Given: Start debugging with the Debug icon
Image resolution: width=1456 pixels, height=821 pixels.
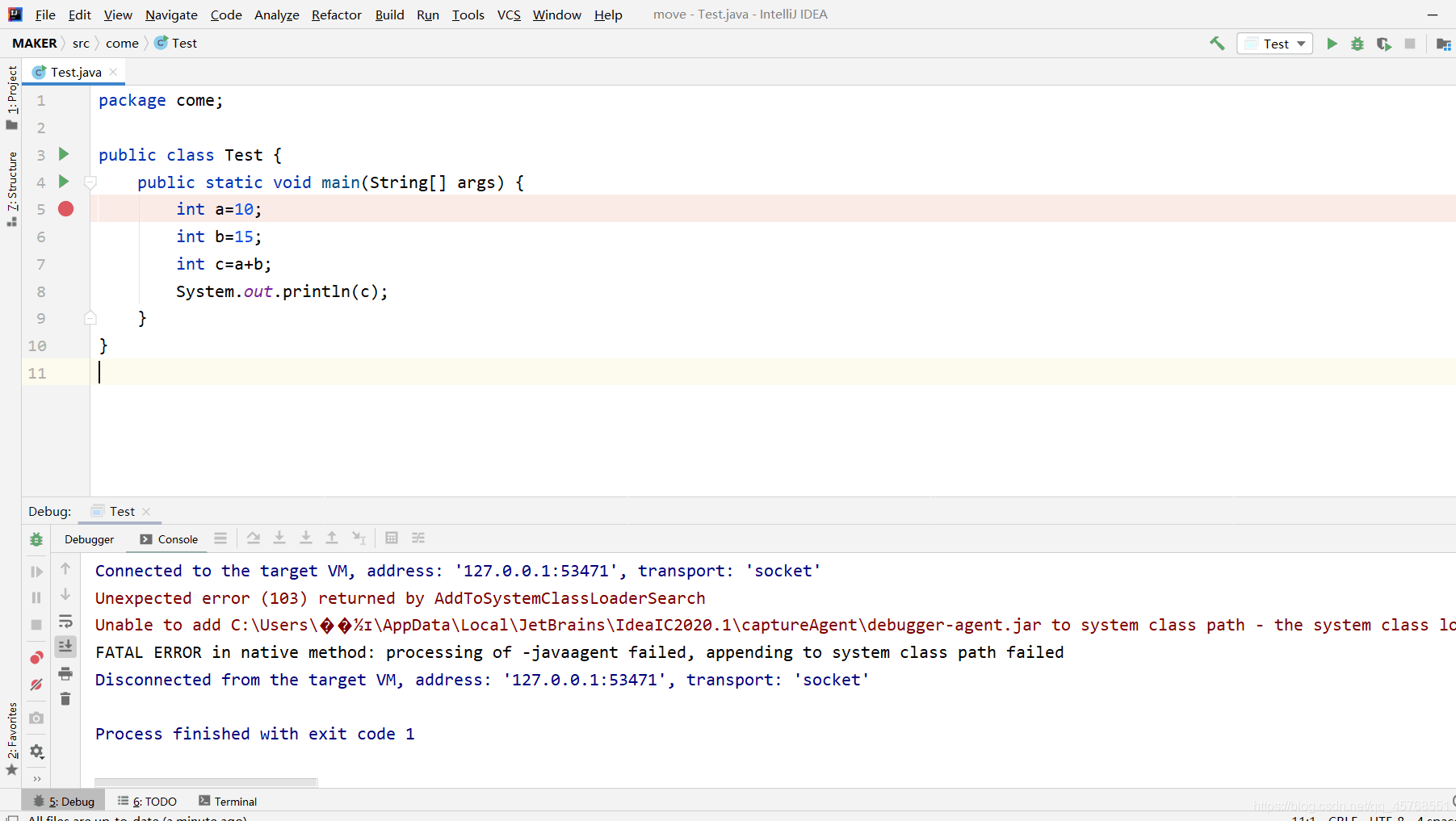Looking at the screenshot, I should [1357, 44].
